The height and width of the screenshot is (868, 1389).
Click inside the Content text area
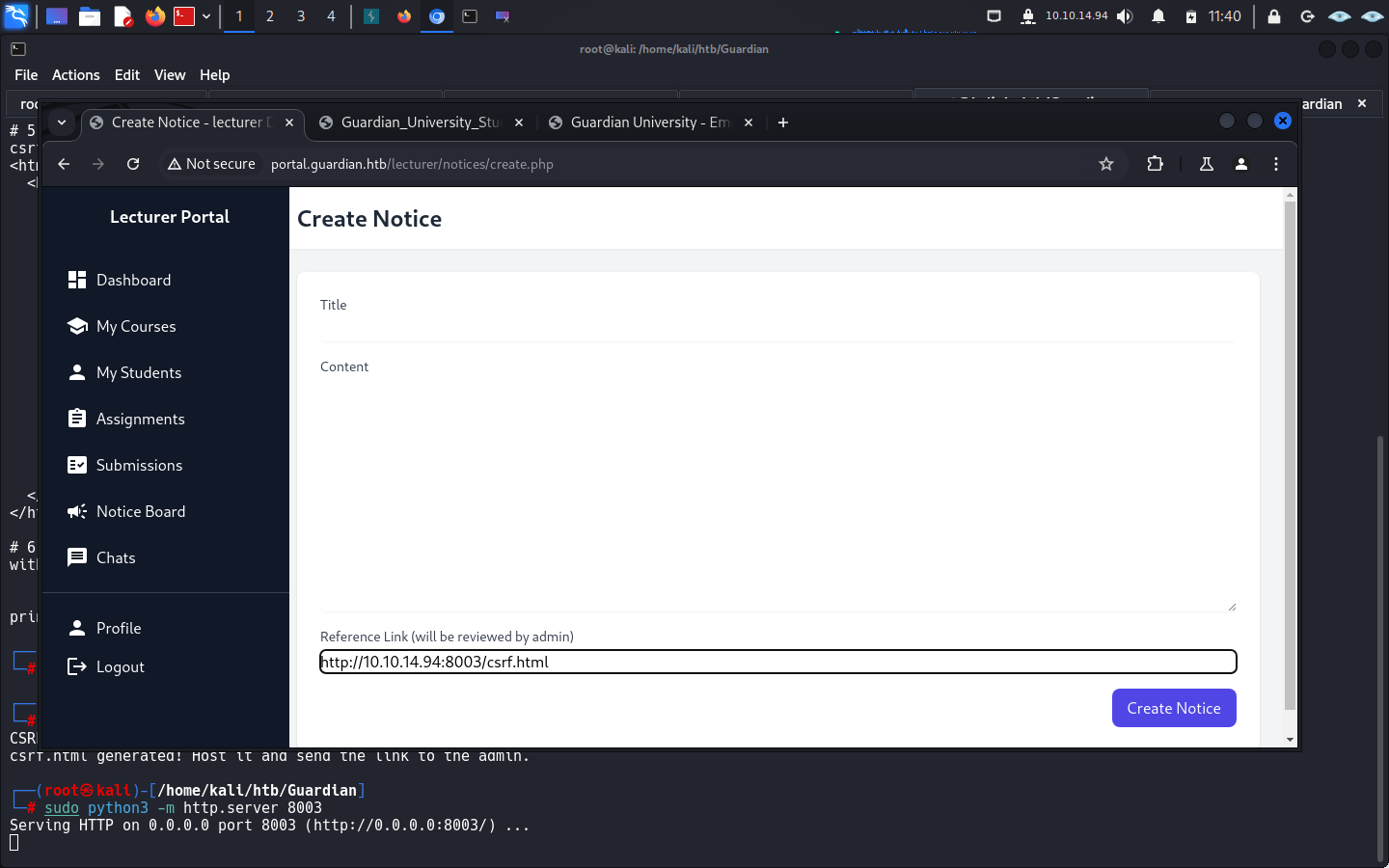coord(777,496)
